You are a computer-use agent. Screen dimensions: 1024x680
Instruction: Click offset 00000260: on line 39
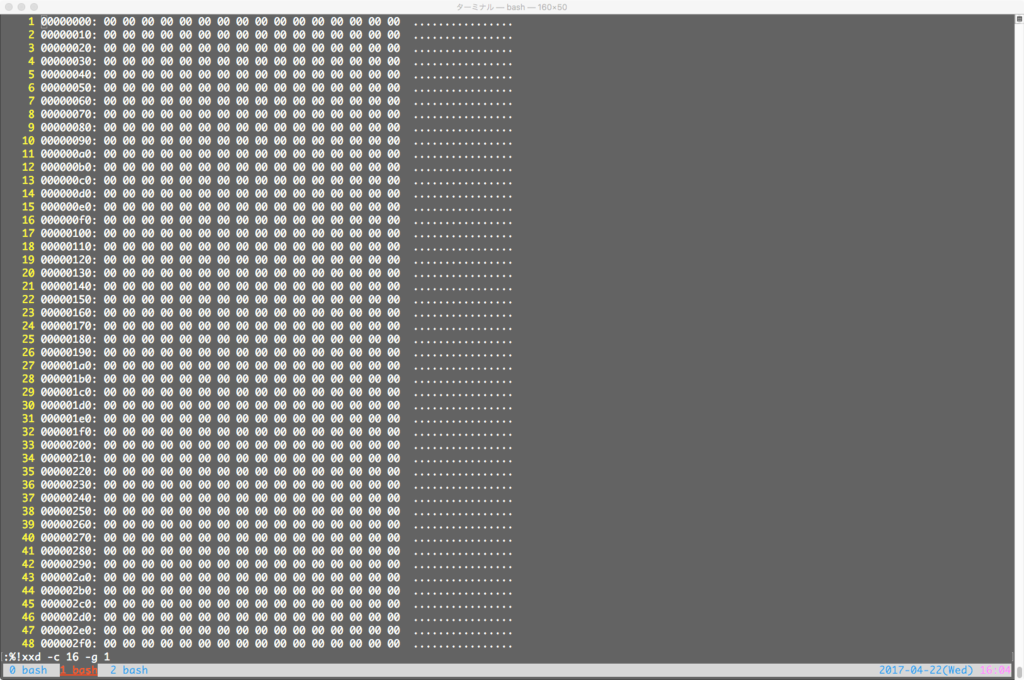tap(69, 524)
